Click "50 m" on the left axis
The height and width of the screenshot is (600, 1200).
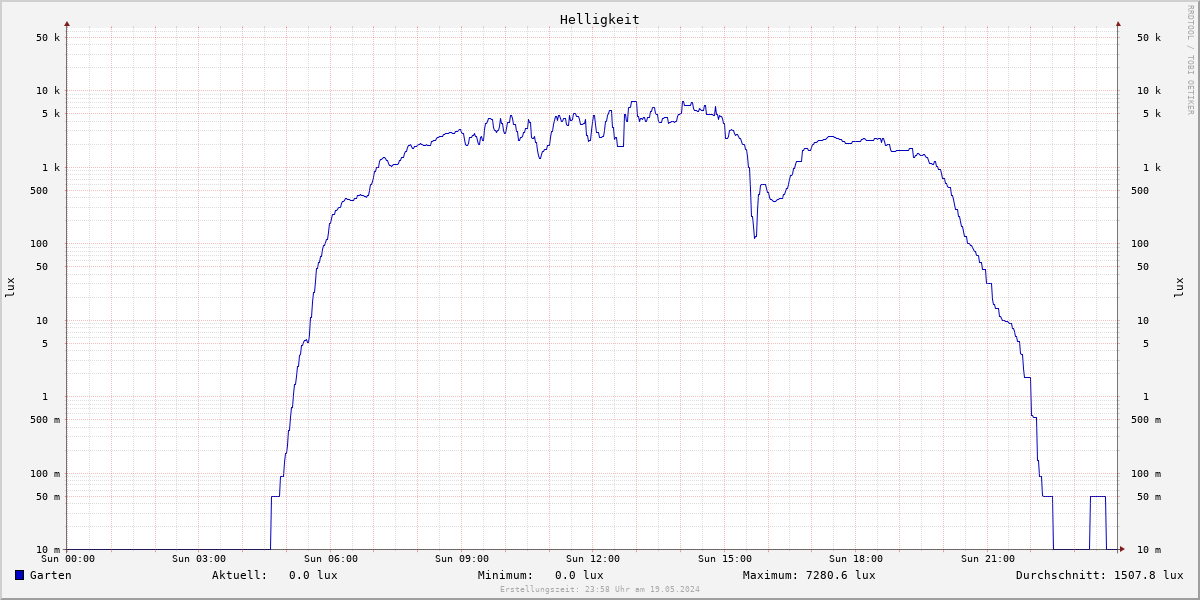pos(48,497)
